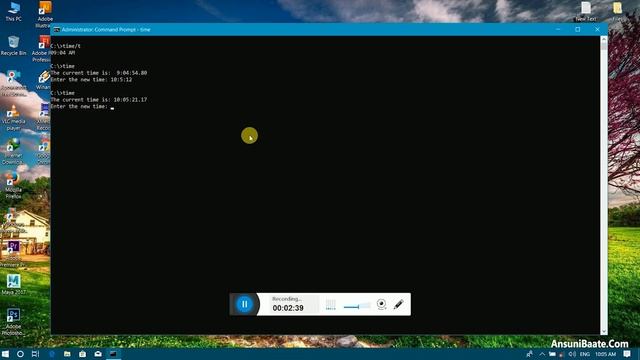
Task: Click the Command Prompt taskbar button
Action: pos(113,354)
